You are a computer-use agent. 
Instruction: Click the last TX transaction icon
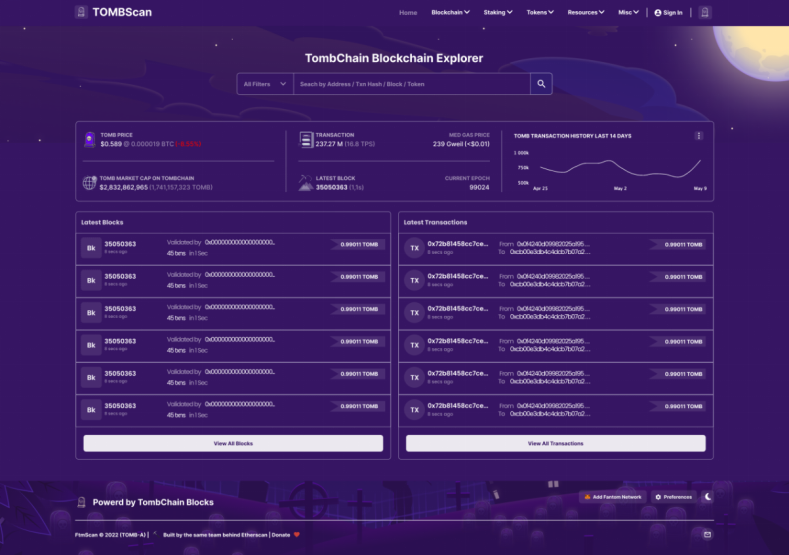(x=415, y=410)
